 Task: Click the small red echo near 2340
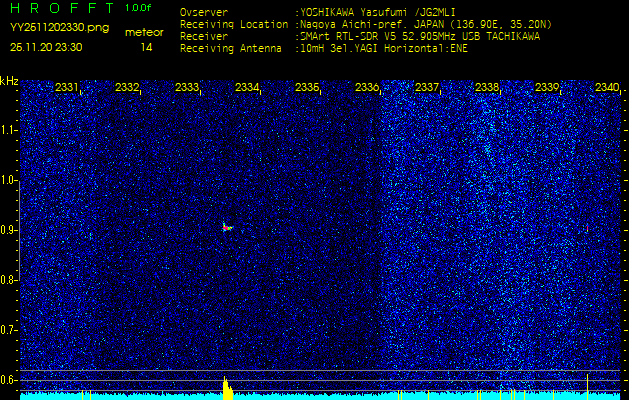587,228
